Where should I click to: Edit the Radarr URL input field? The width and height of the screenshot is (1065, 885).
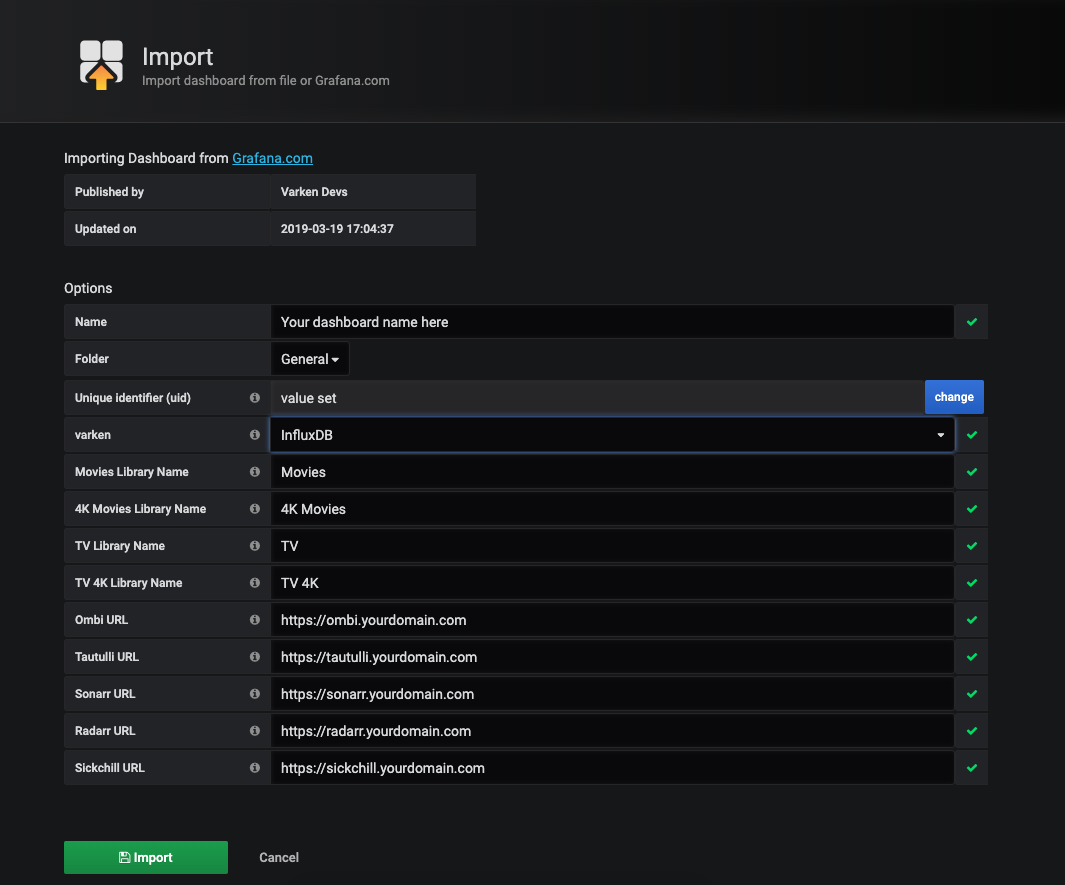(x=612, y=731)
